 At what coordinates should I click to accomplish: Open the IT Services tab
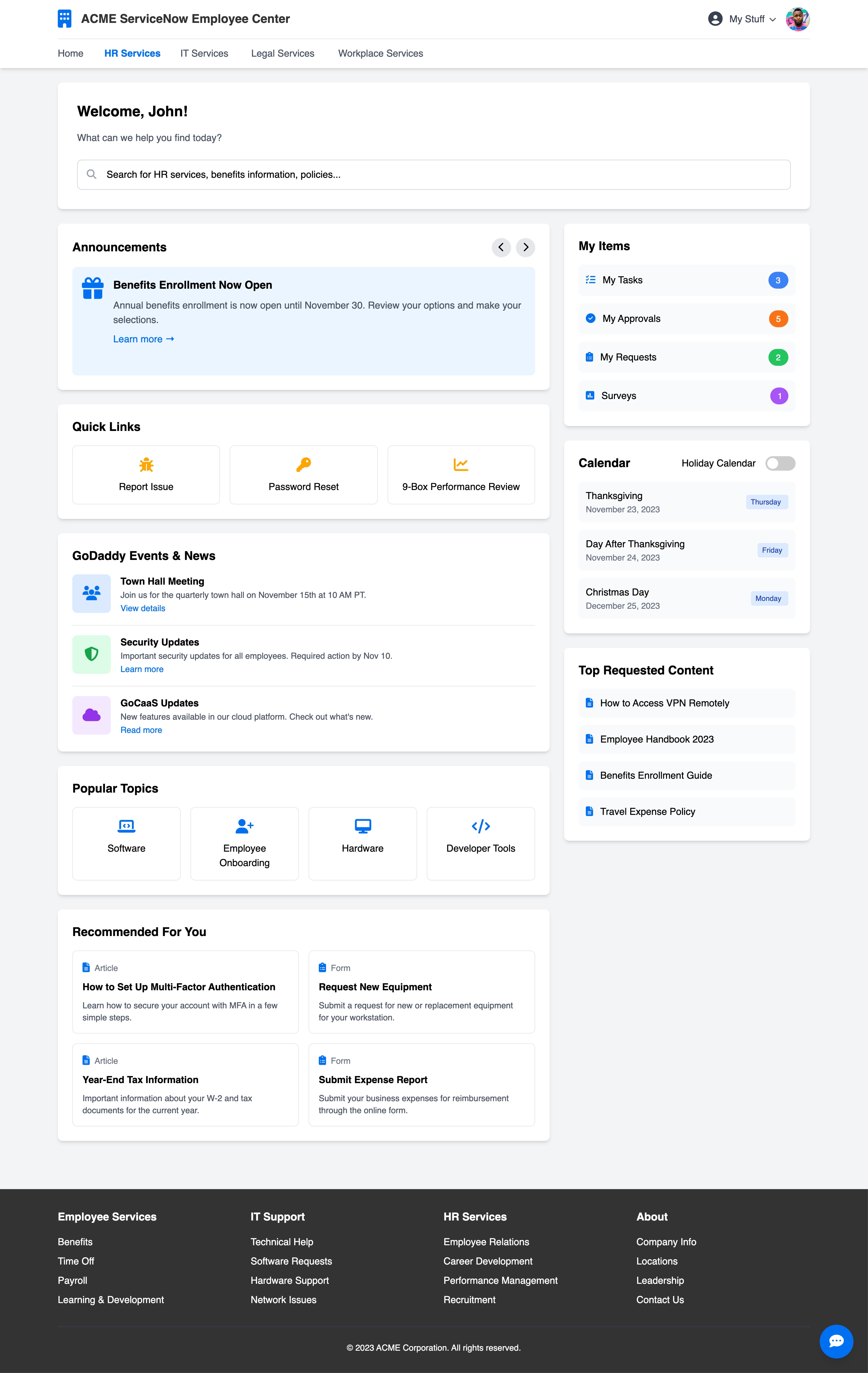pos(204,54)
